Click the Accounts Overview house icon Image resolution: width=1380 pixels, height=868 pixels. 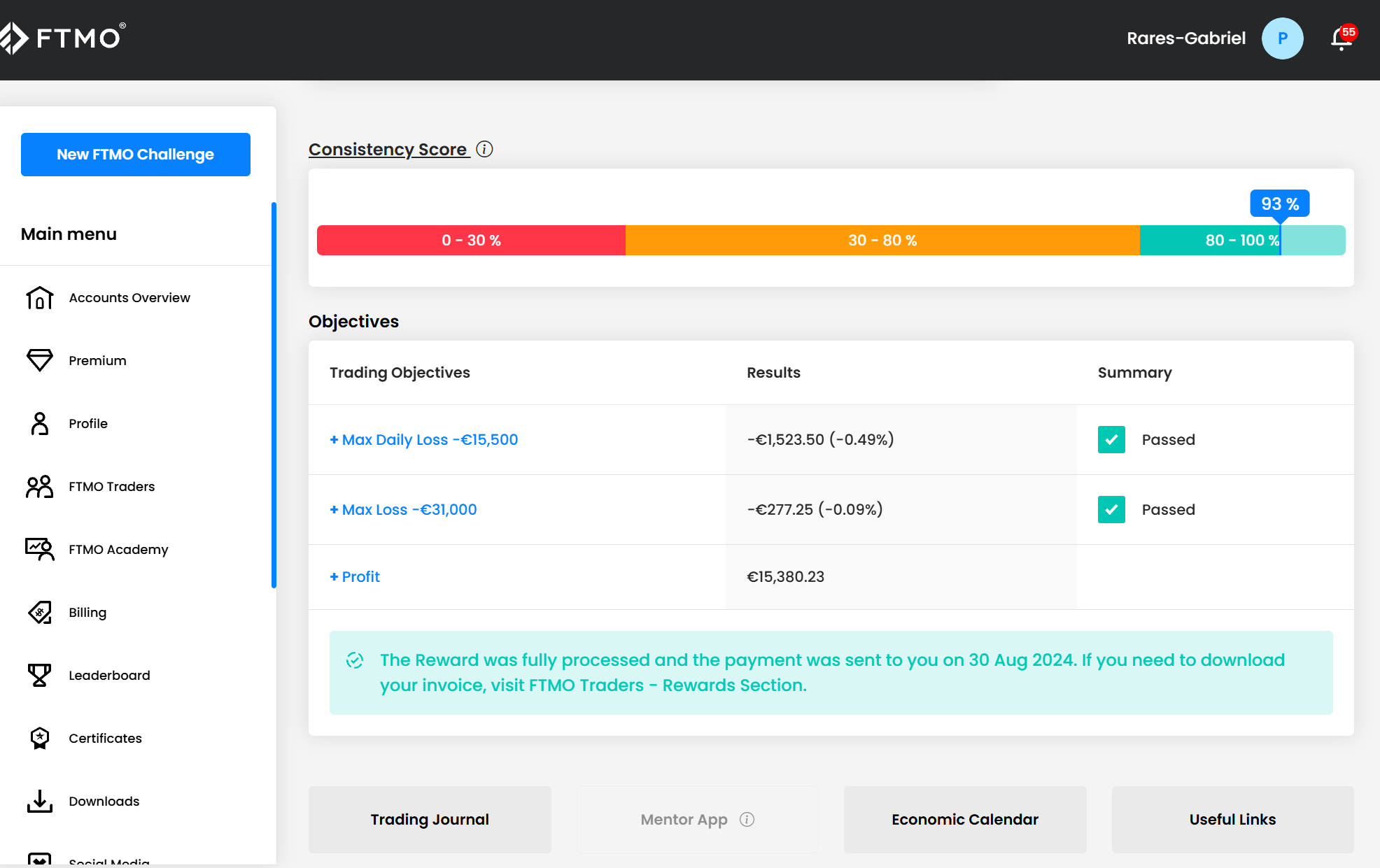click(40, 298)
